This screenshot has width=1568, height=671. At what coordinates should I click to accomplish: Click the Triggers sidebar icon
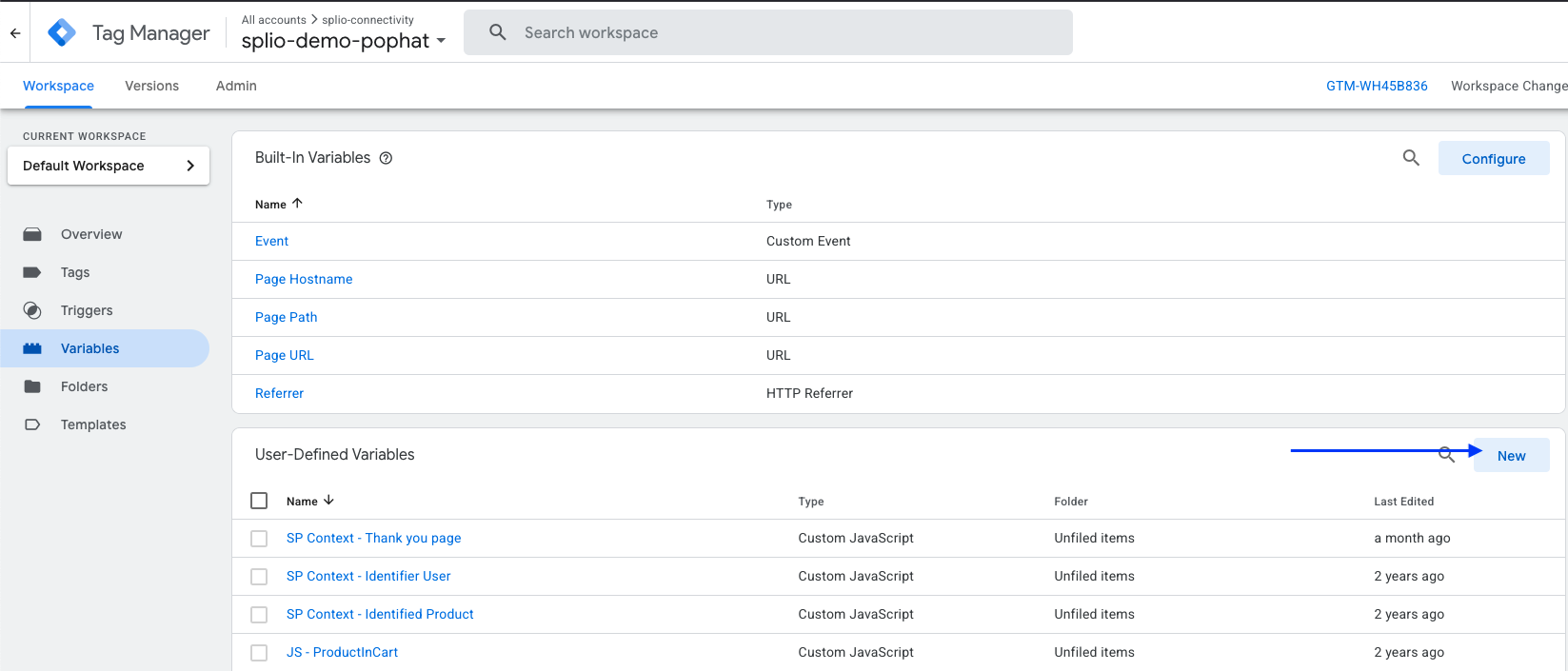pos(32,310)
